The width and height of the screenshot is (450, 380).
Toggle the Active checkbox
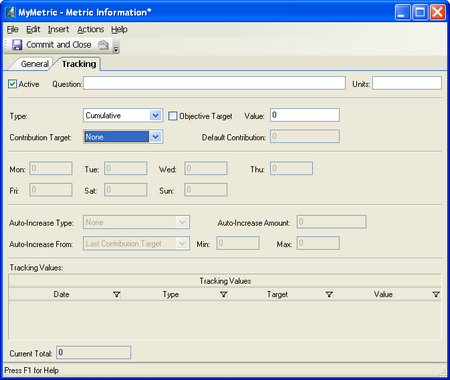[12, 84]
